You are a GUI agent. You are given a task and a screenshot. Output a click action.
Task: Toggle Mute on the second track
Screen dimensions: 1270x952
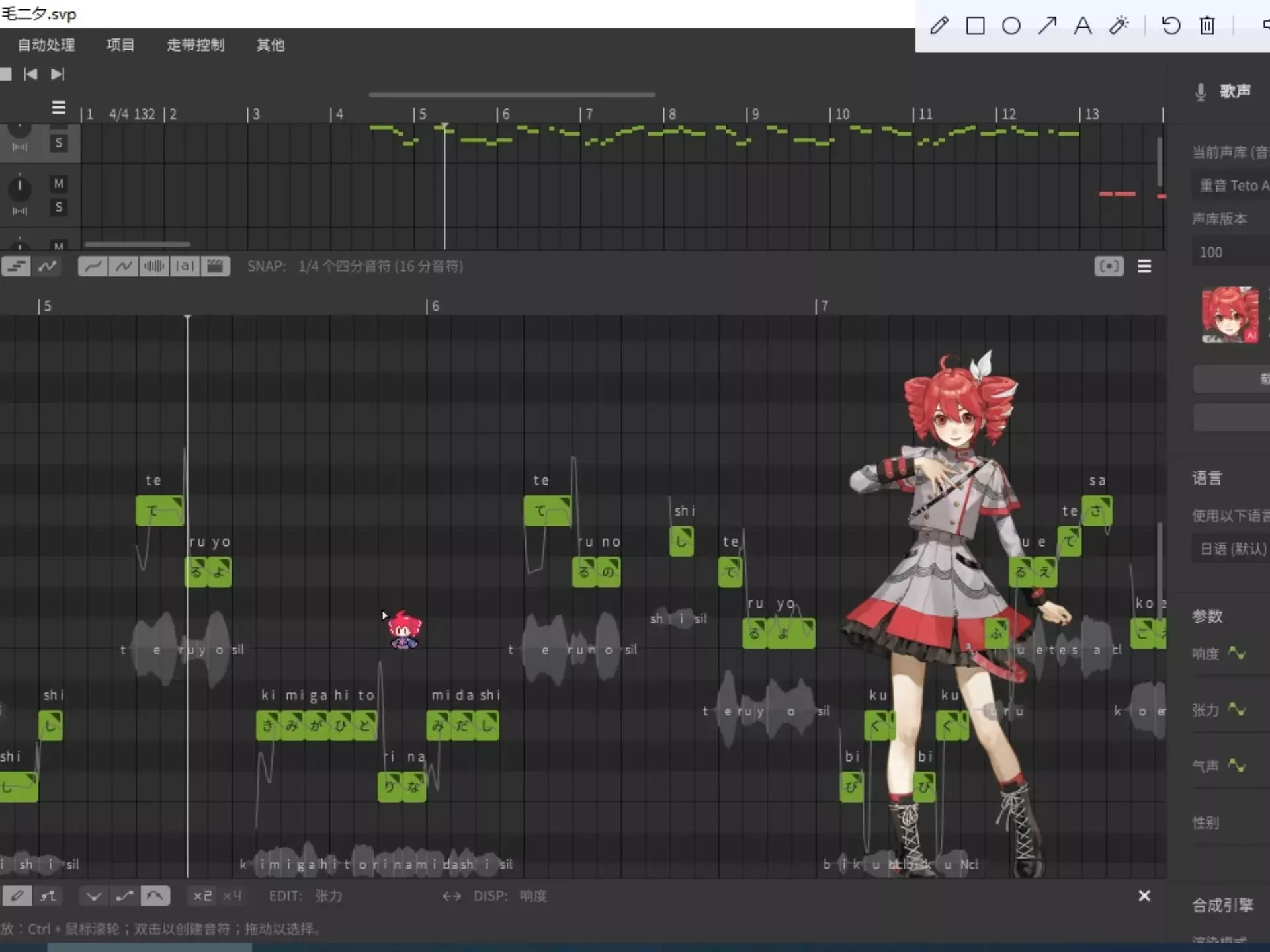click(x=59, y=184)
